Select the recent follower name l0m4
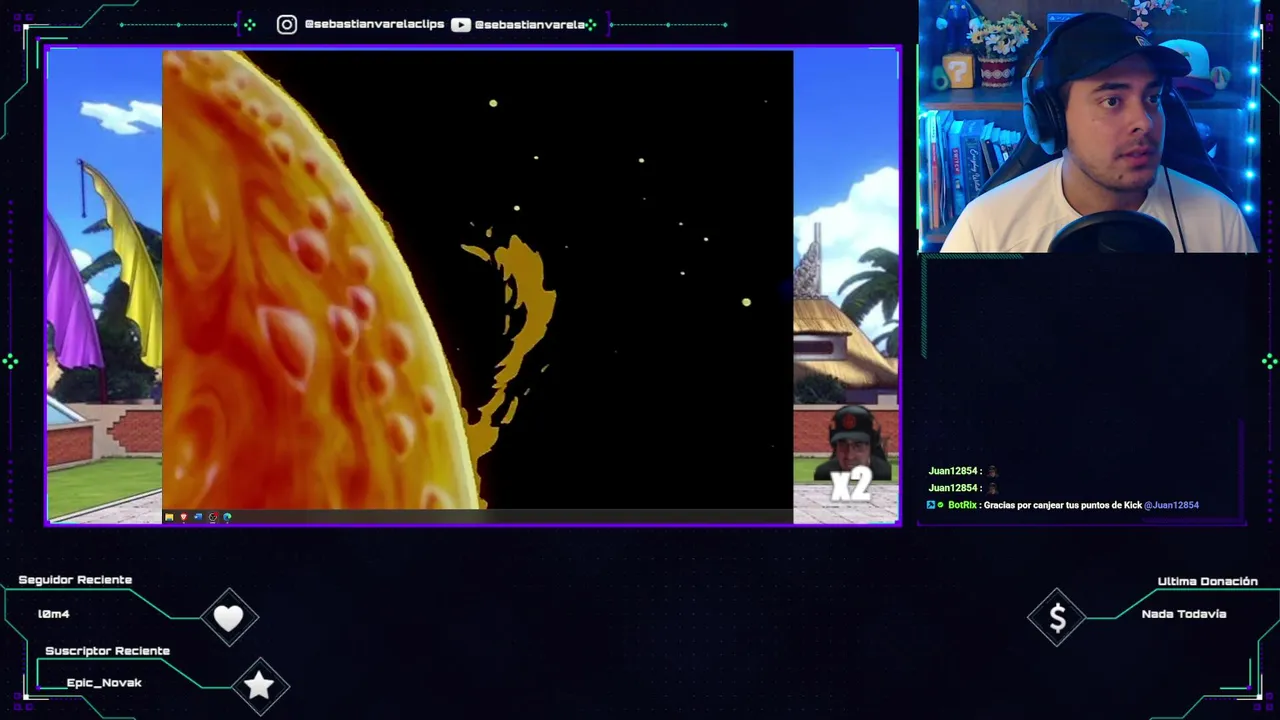The width and height of the screenshot is (1280, 720). pyautogui.click(x=54, y=614)
